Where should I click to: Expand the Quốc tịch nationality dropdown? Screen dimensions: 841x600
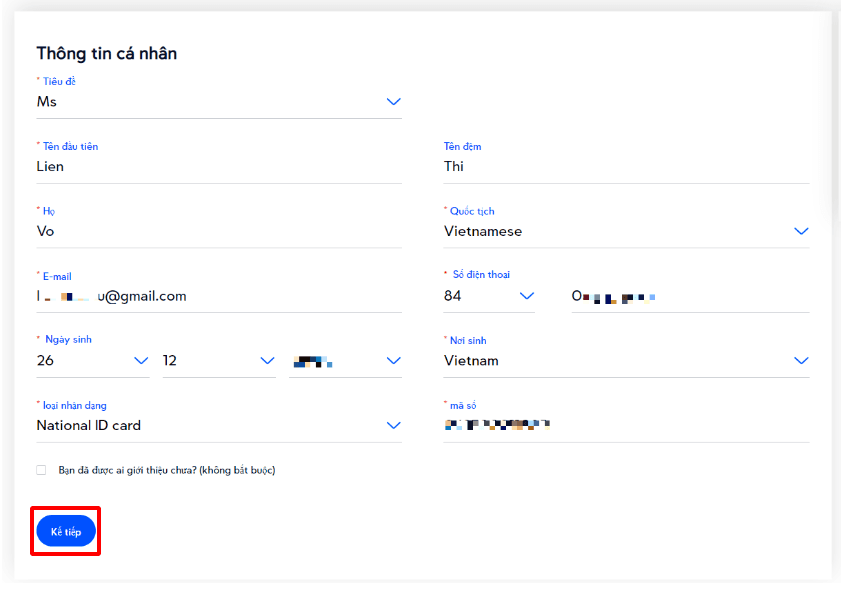(x=626, y=231)
